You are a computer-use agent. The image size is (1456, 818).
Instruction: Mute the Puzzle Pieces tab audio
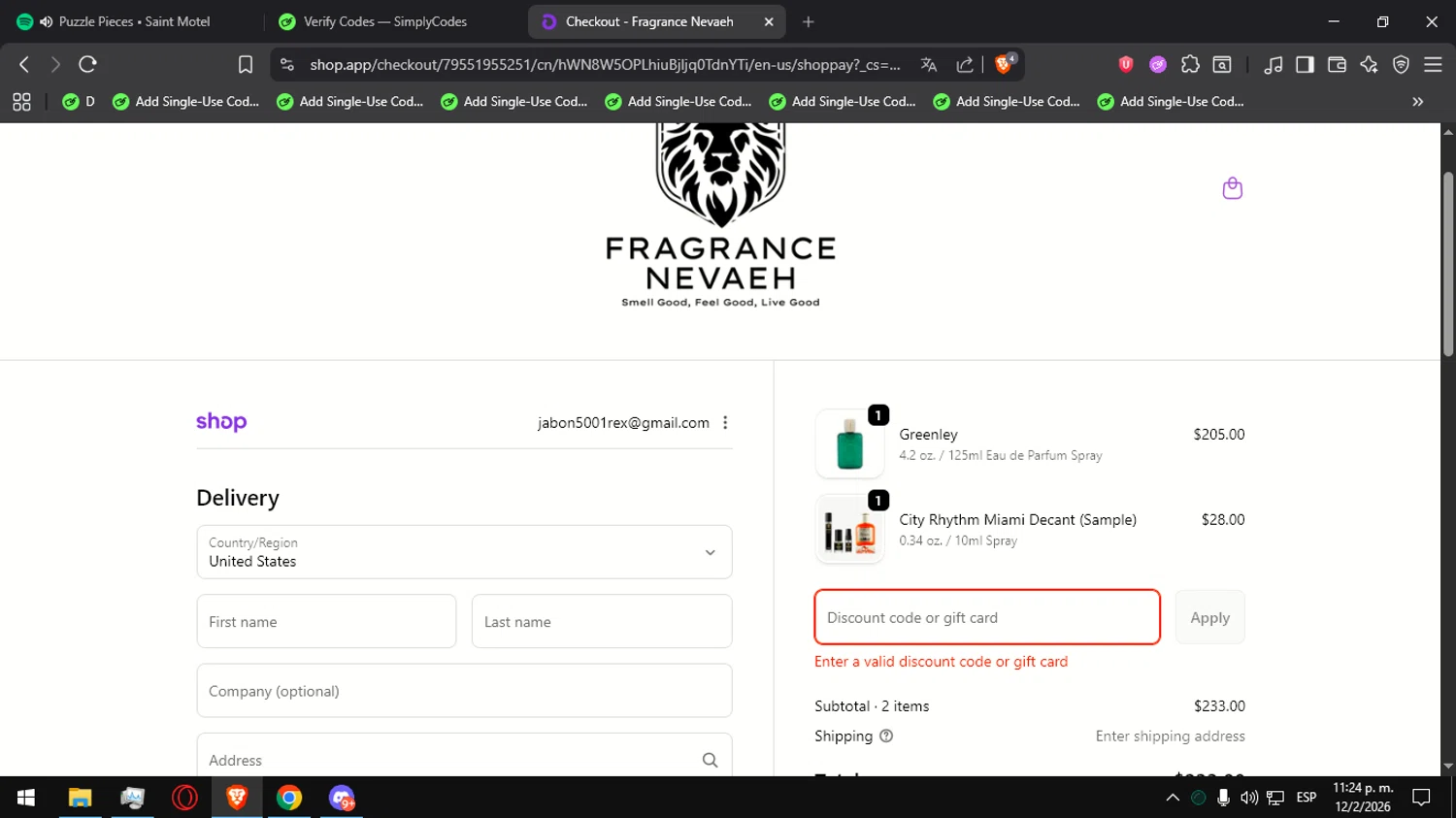click(46, 21)
